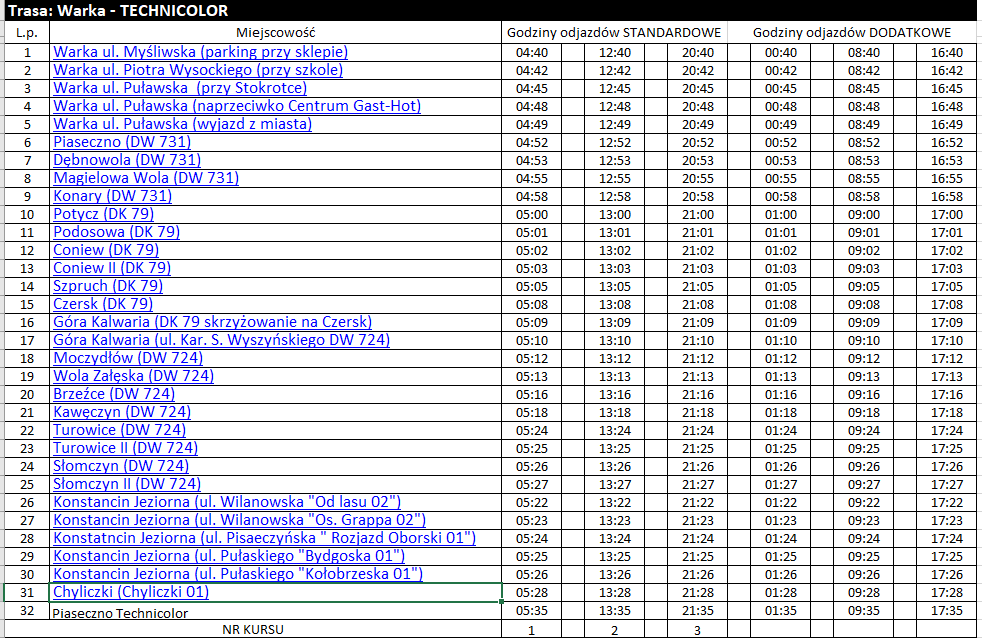This screenshot has width=982, height=638.
Task: Click the Coniew II (DK 79) link
Action: 112,268
